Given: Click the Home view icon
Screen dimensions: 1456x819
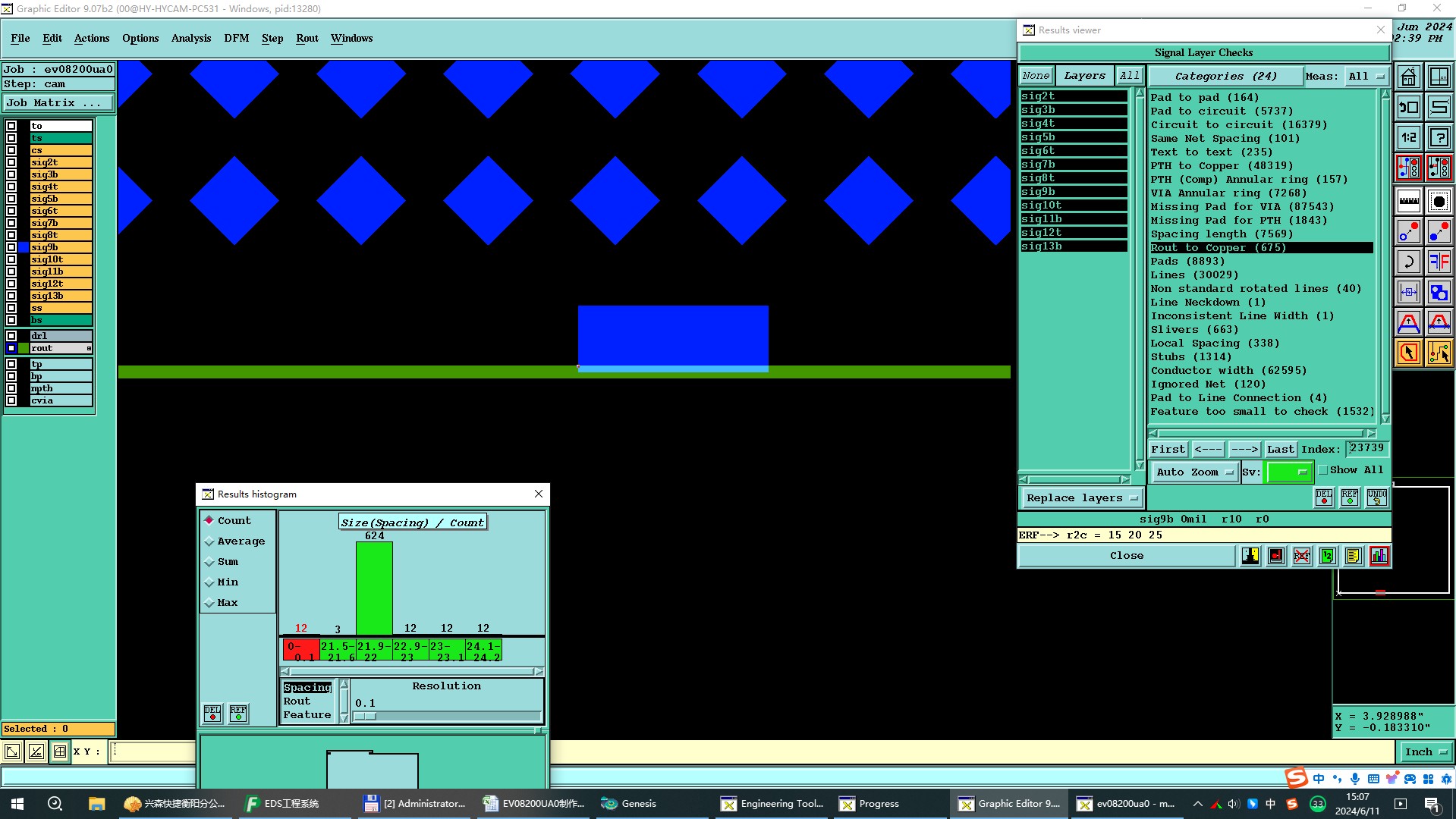Looking at the screenshot, I should 1409,77.
